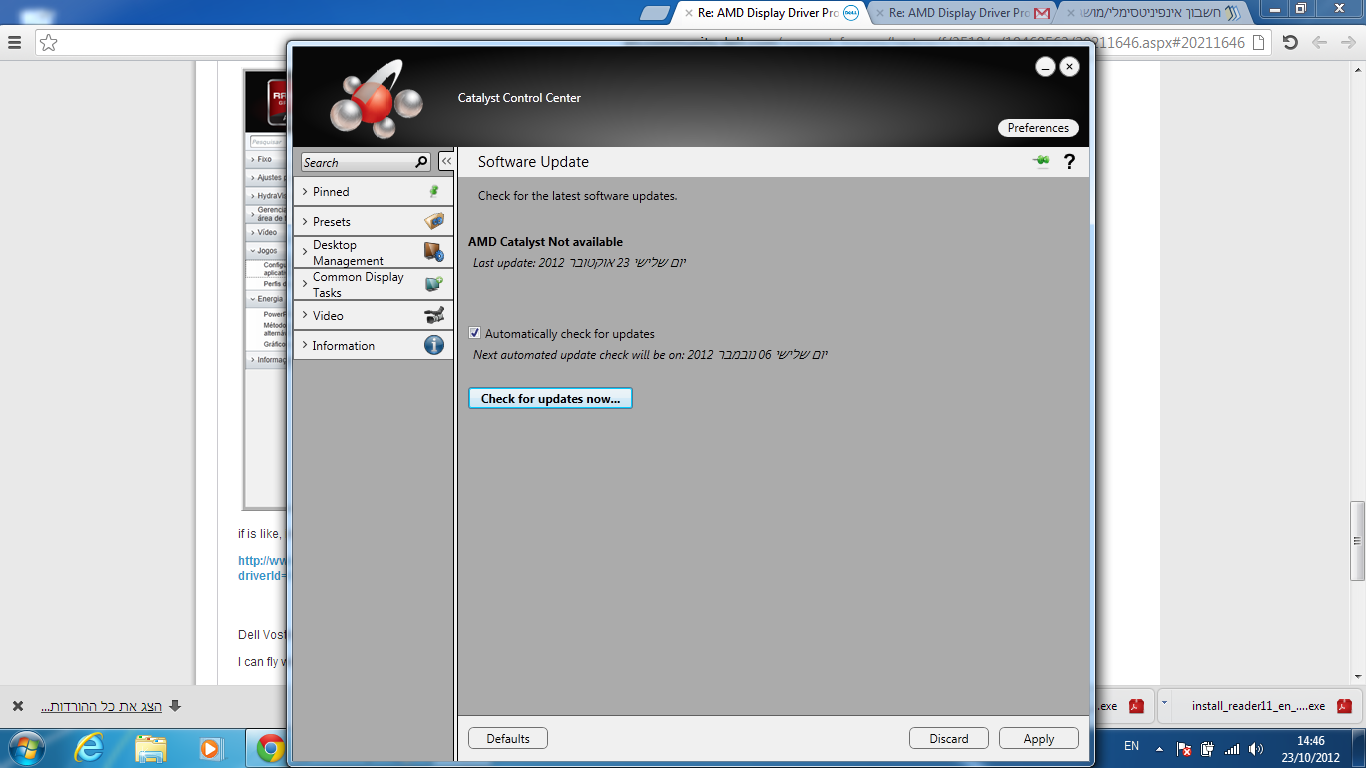The image size is (1366, 768).
Task: Launch Internet Explorer from the taskbar
Action: click(90, 748)
